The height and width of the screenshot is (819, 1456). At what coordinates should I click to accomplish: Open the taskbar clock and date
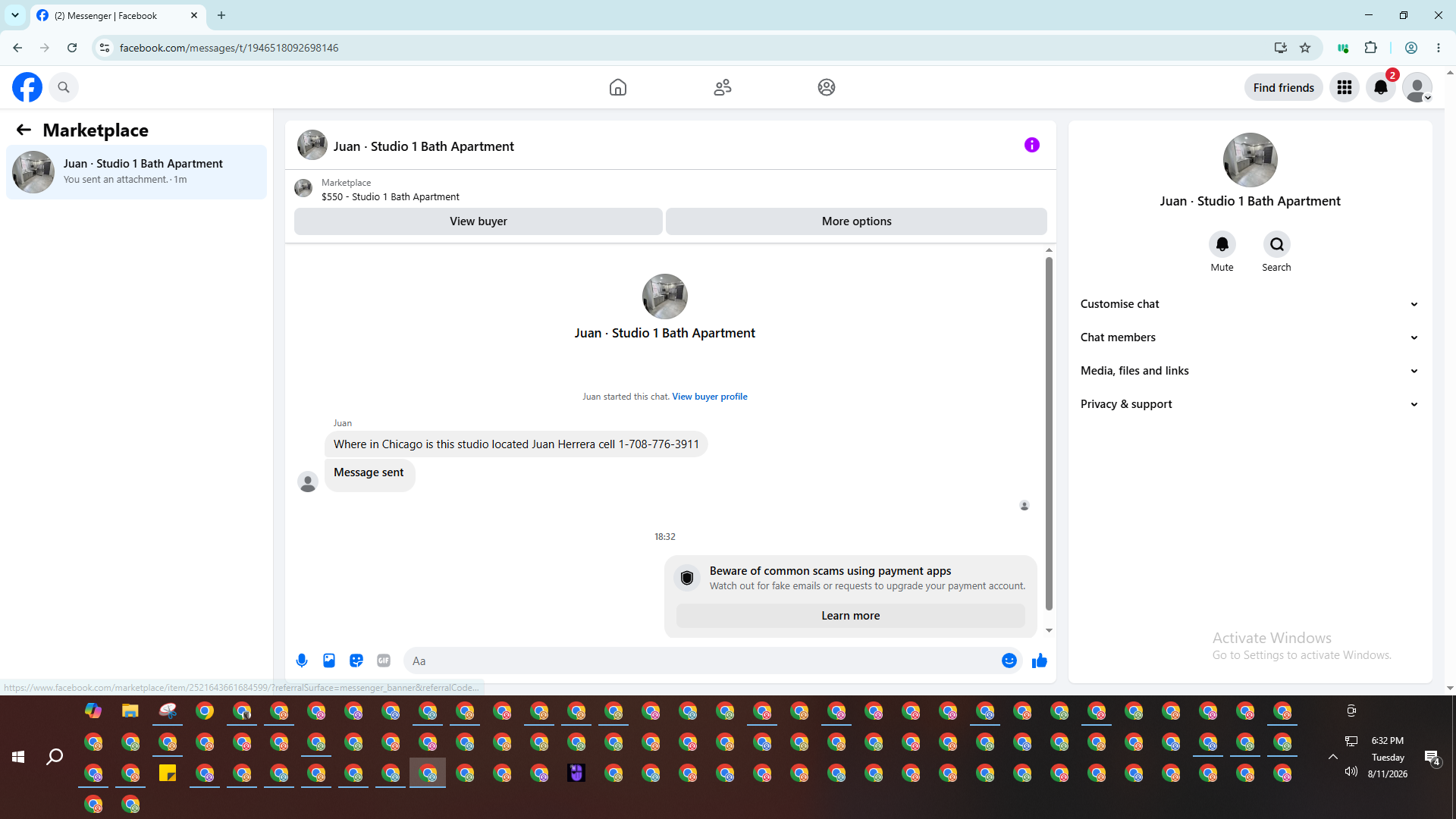coord(1388,757)
